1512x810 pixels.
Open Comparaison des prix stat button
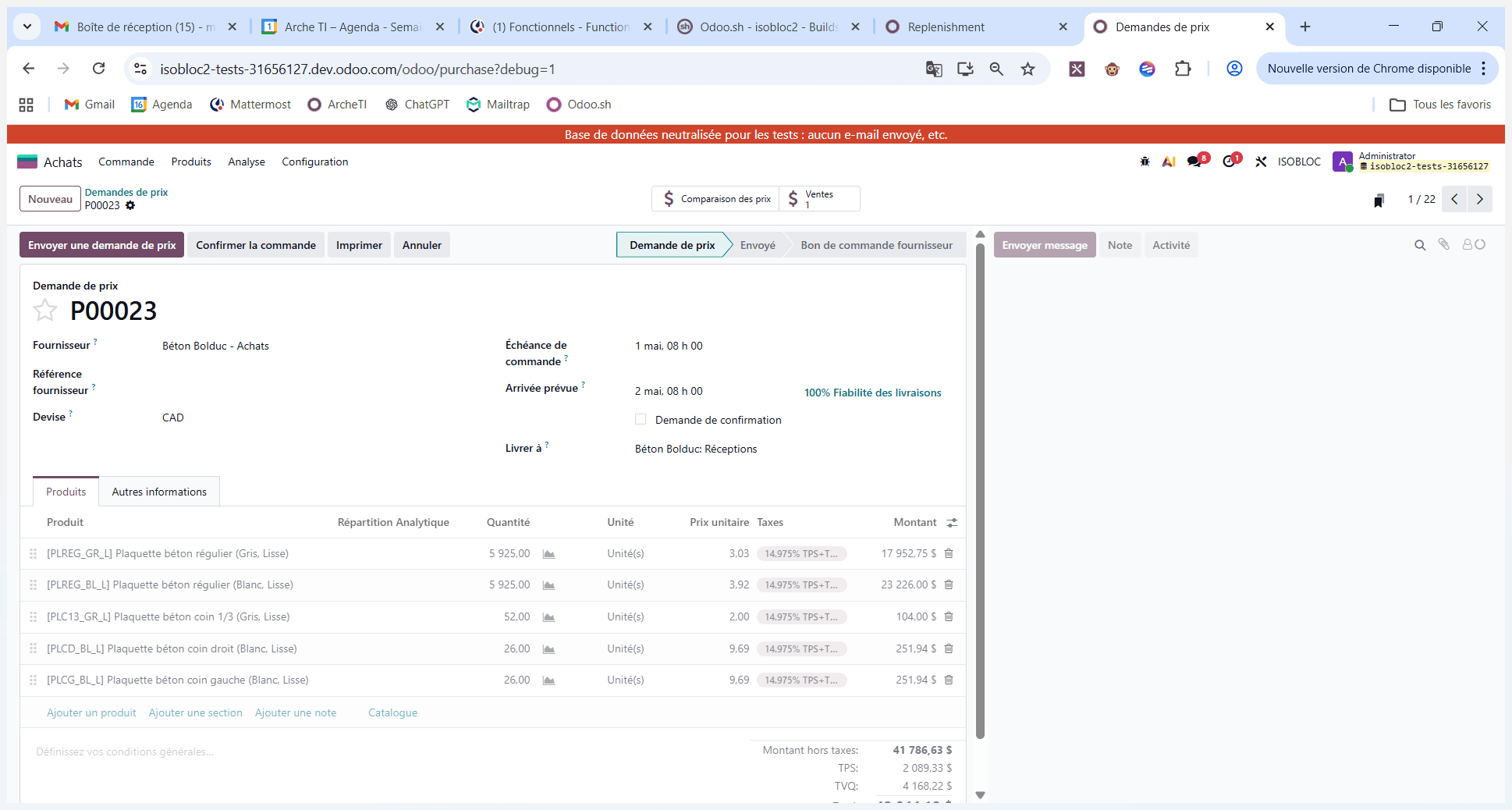coord(717,199)
